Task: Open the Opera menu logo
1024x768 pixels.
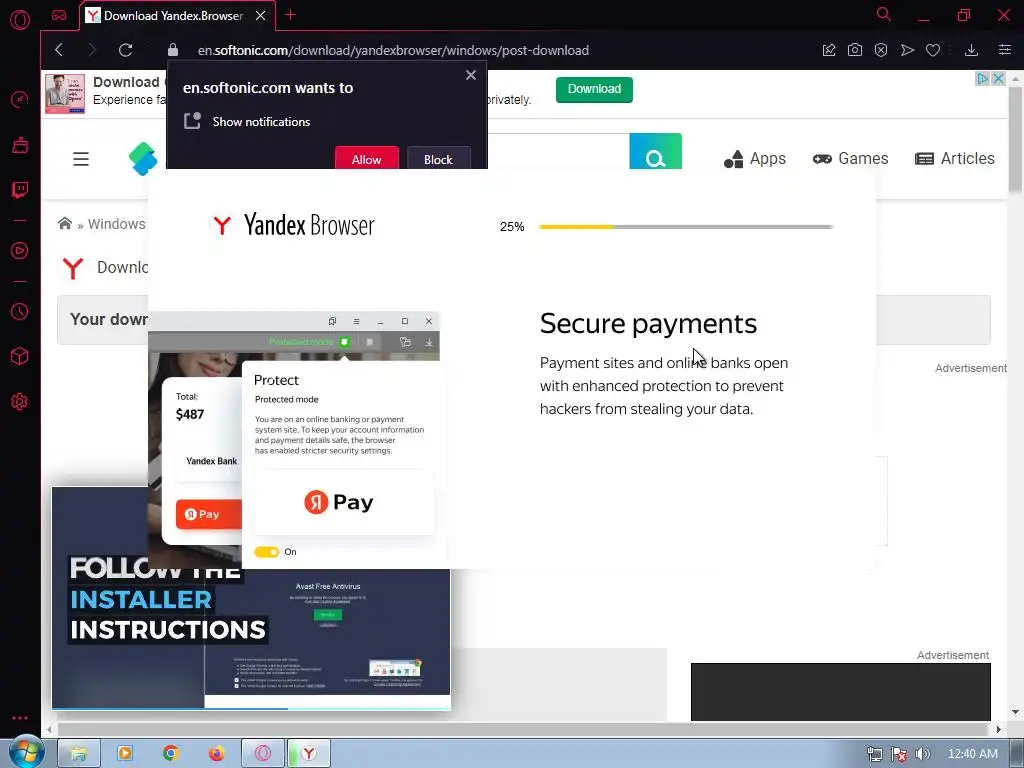Action: point(20,20)
